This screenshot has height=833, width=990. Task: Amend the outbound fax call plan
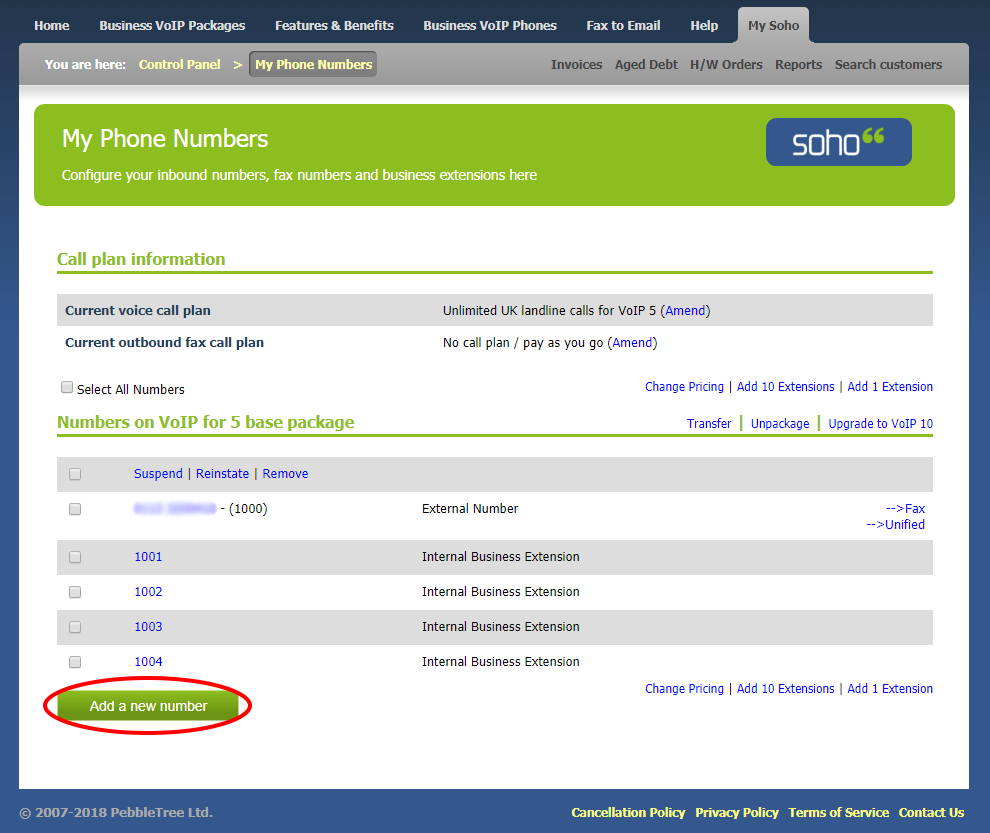(x=632, y=343)
